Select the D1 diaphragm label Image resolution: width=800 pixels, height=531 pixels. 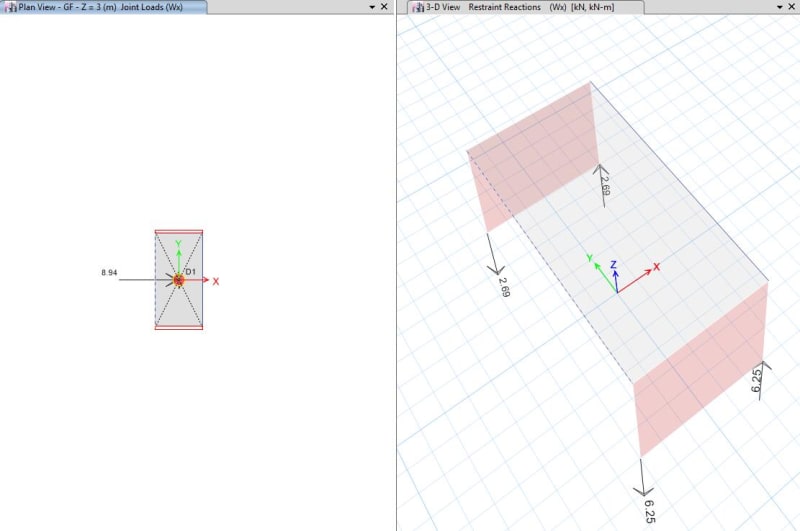click(x=190, y=272)
